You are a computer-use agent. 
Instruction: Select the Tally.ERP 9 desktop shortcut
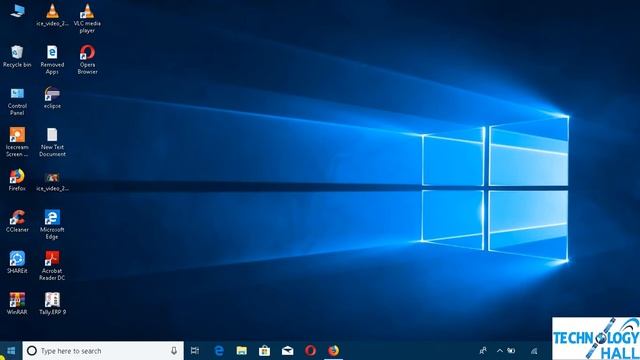(x=52, y=303)
